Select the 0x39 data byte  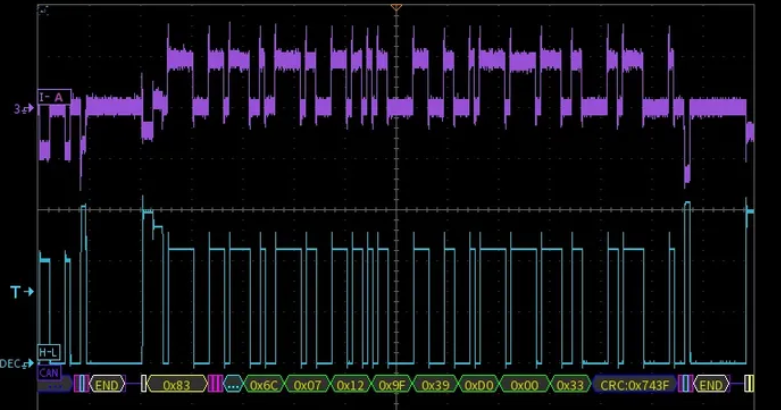pyautogui.click(x=436, y=384)
